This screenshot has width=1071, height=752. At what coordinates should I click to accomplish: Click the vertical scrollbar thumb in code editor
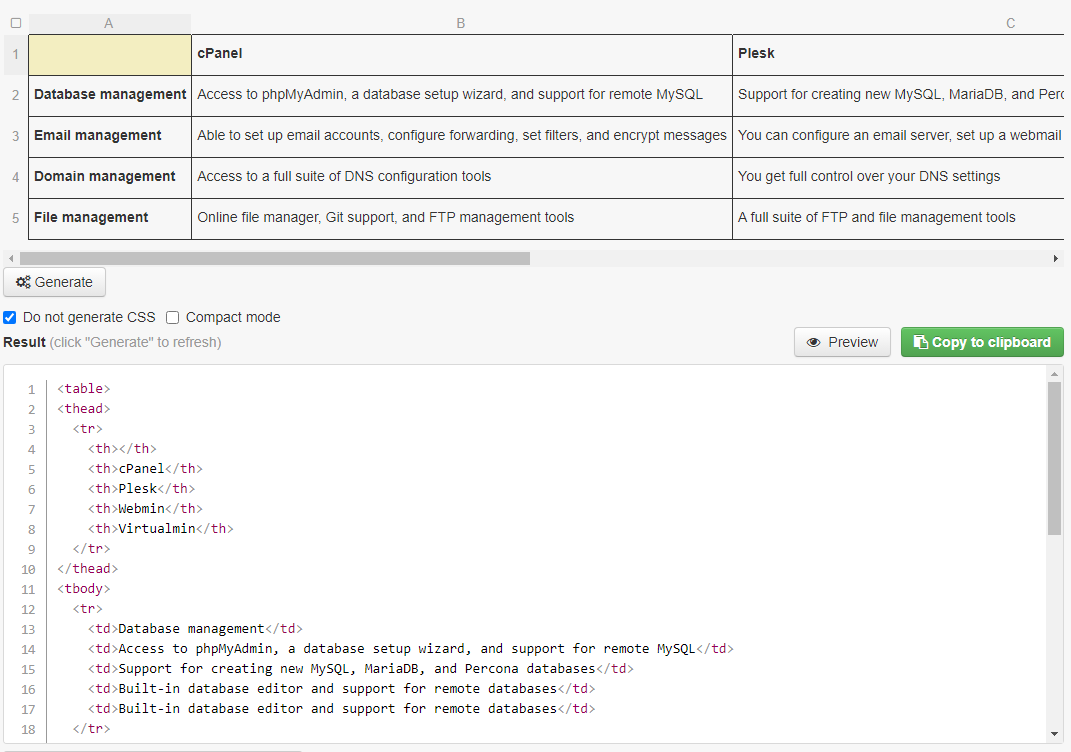pos(1055,457)
